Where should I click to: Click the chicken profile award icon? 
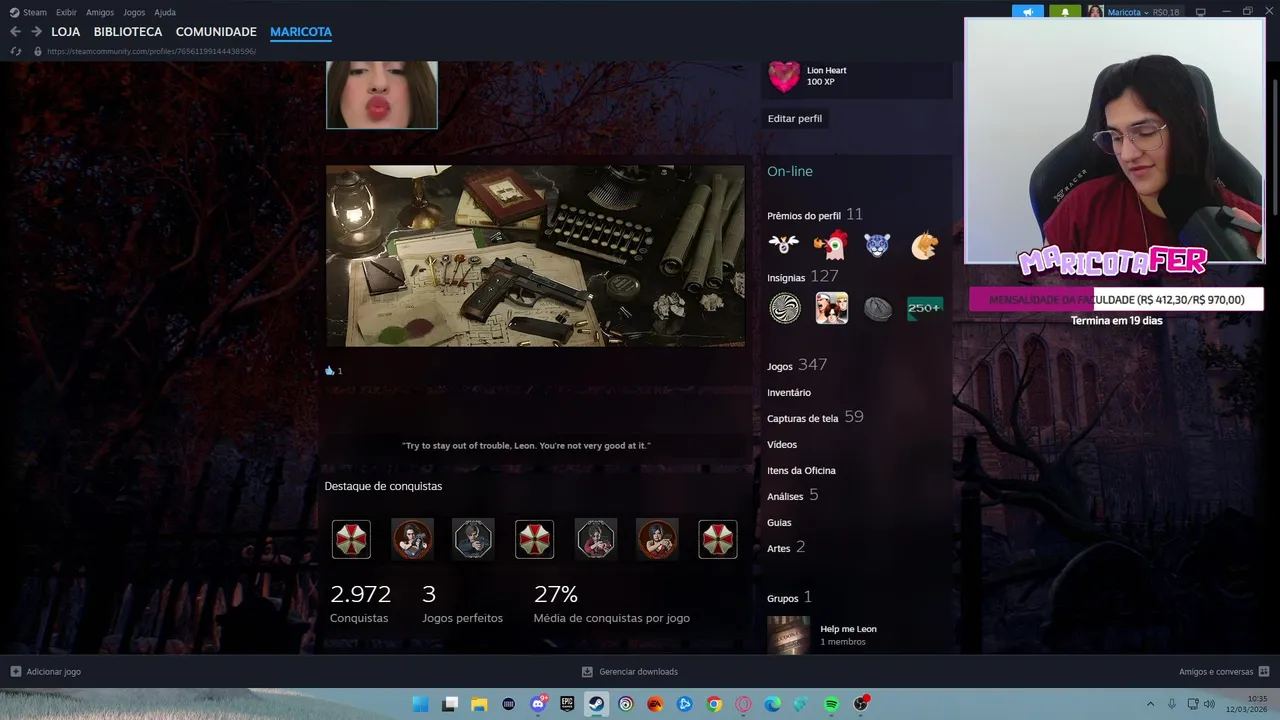point(830,245)
